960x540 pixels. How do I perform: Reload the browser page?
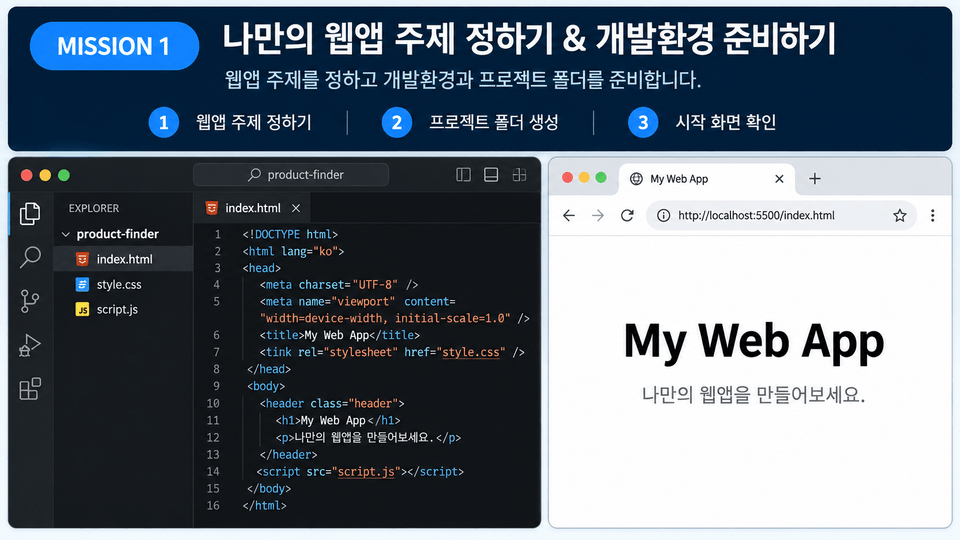pos(627,216)
